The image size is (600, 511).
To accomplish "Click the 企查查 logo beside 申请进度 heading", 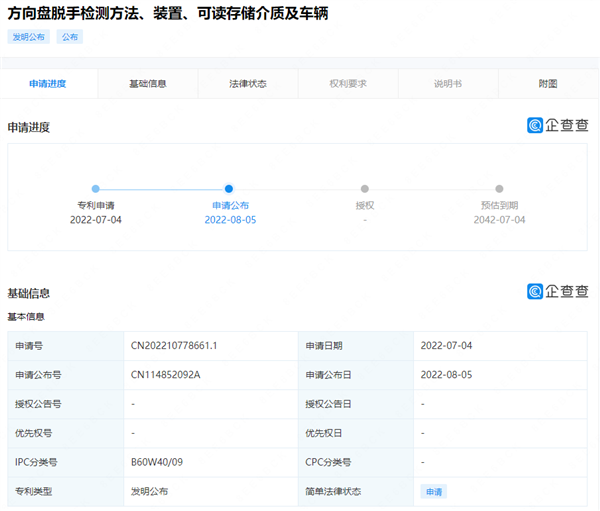I will 558,125.
